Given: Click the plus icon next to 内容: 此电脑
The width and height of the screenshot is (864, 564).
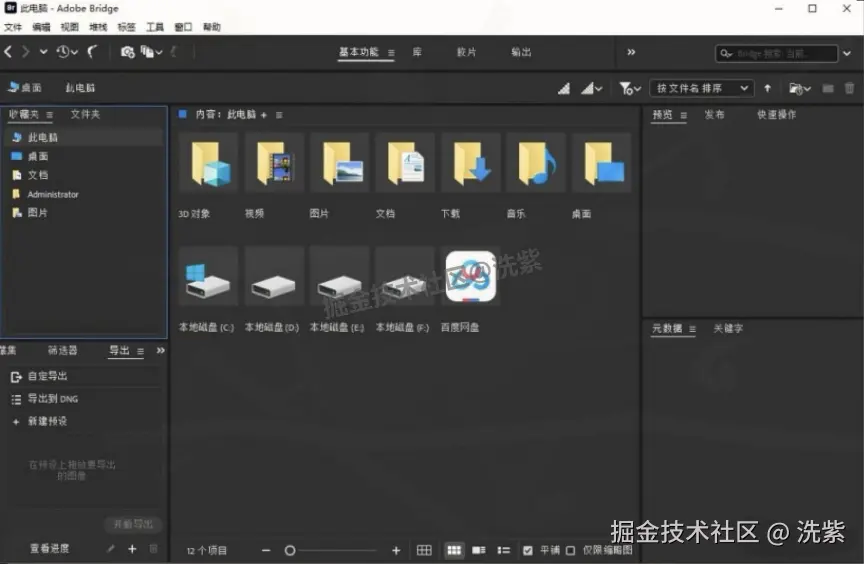Looking at the screenshot, I should [264, 115].
